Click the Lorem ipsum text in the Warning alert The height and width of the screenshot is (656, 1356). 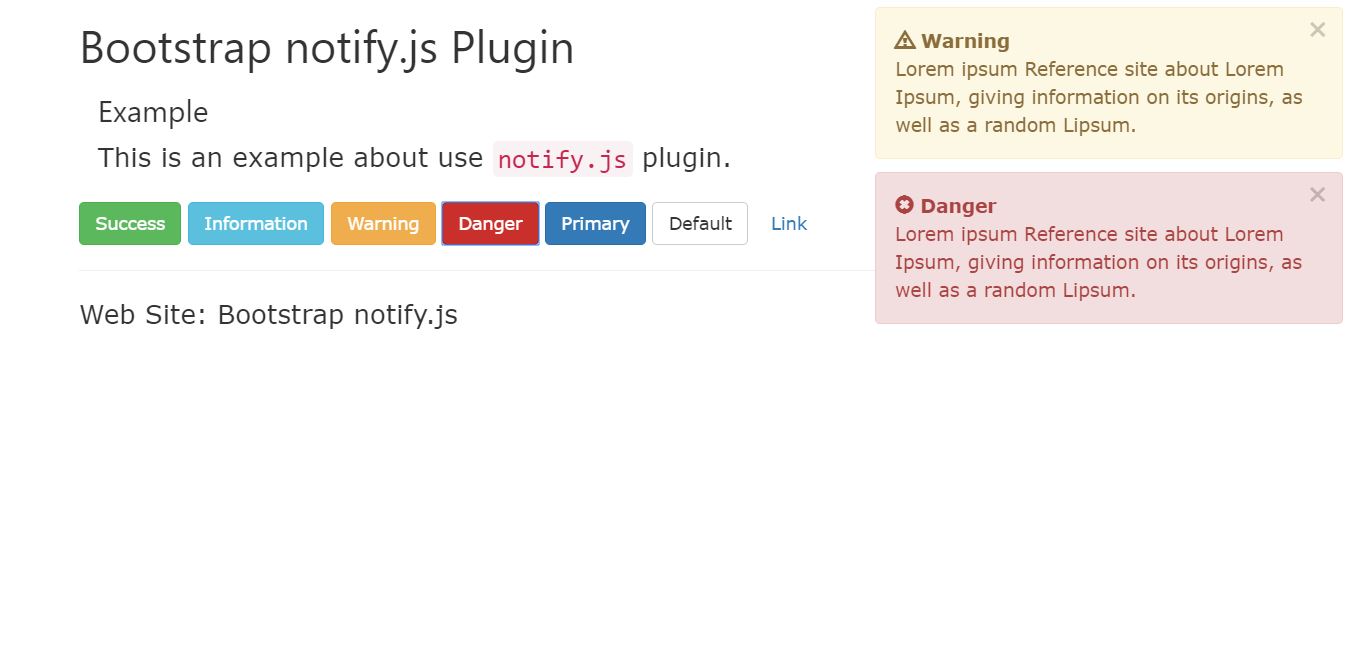click(1098, 97)
